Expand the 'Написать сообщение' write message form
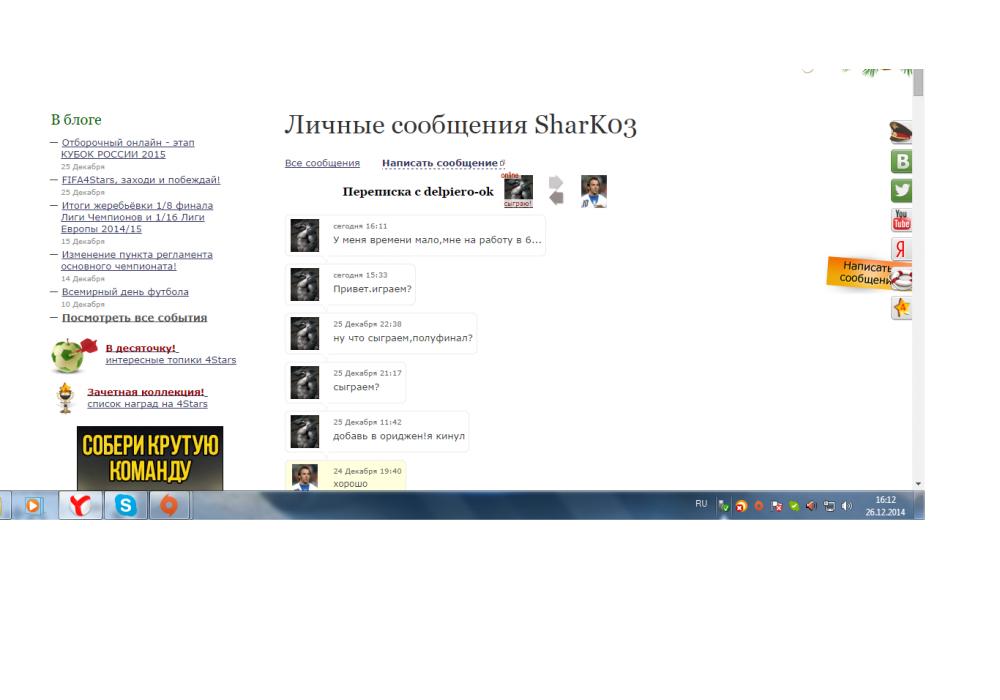The width and height of the screenshot is (1000, 700). (x=440, y=163)
